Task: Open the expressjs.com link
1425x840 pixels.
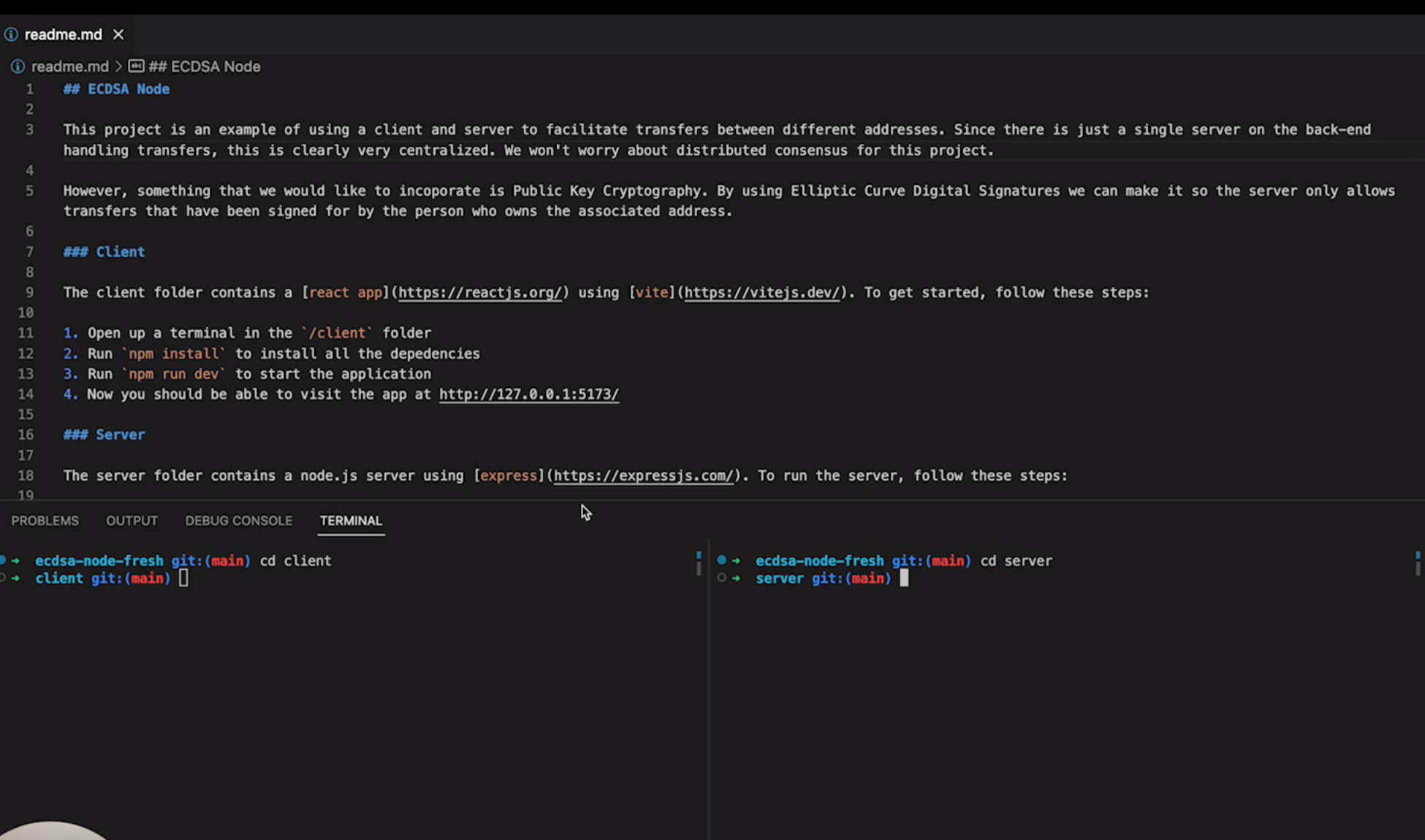Action: (x=644, y=476)
